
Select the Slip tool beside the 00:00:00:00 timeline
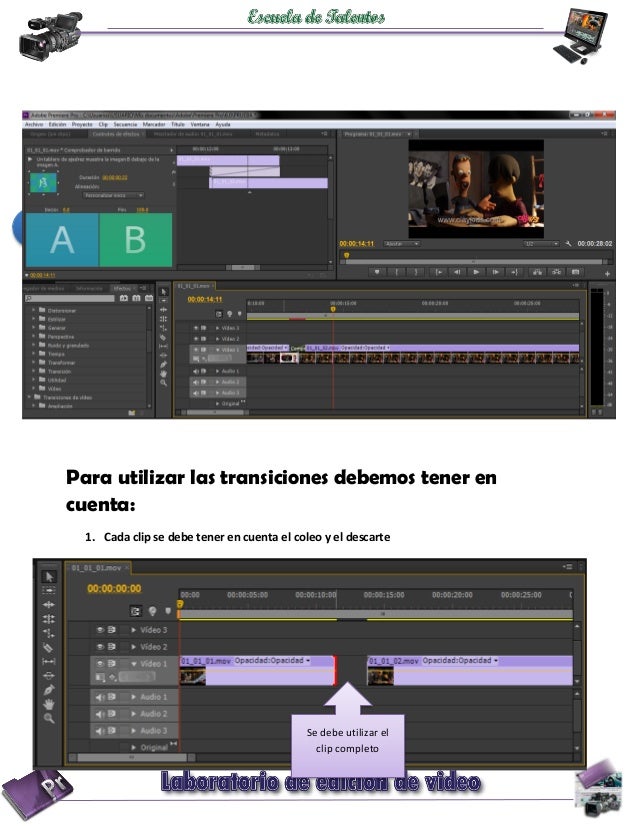point(49,661)
